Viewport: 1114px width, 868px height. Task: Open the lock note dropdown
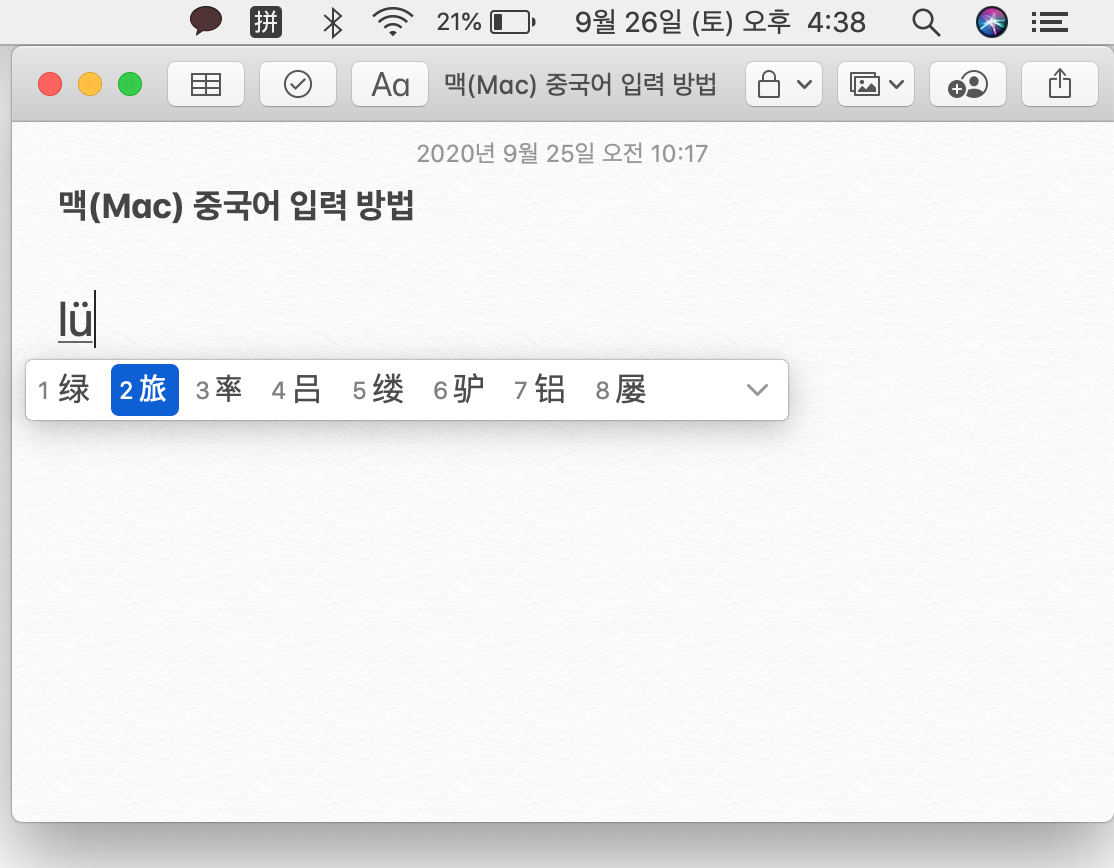coord(784,85)
